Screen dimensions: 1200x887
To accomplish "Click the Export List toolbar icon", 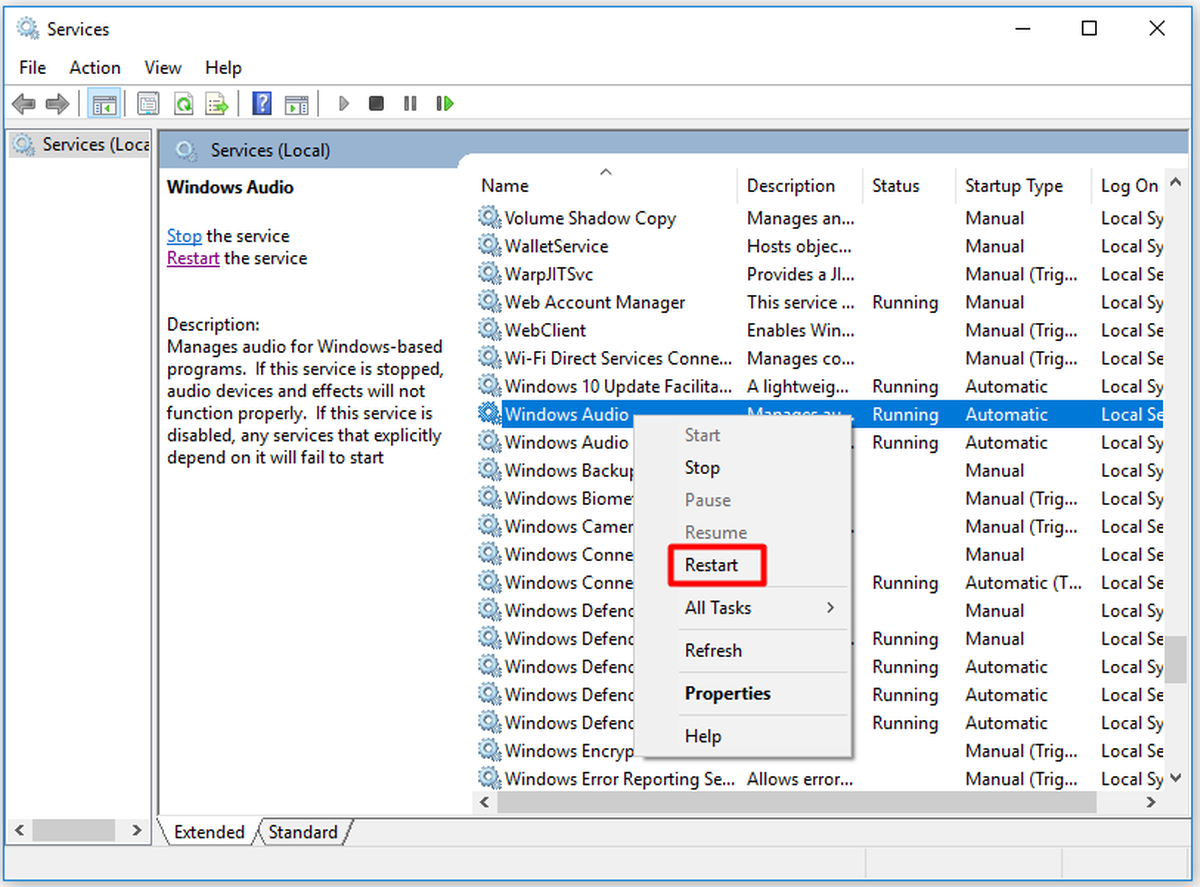I will click(x=217, y=103).
